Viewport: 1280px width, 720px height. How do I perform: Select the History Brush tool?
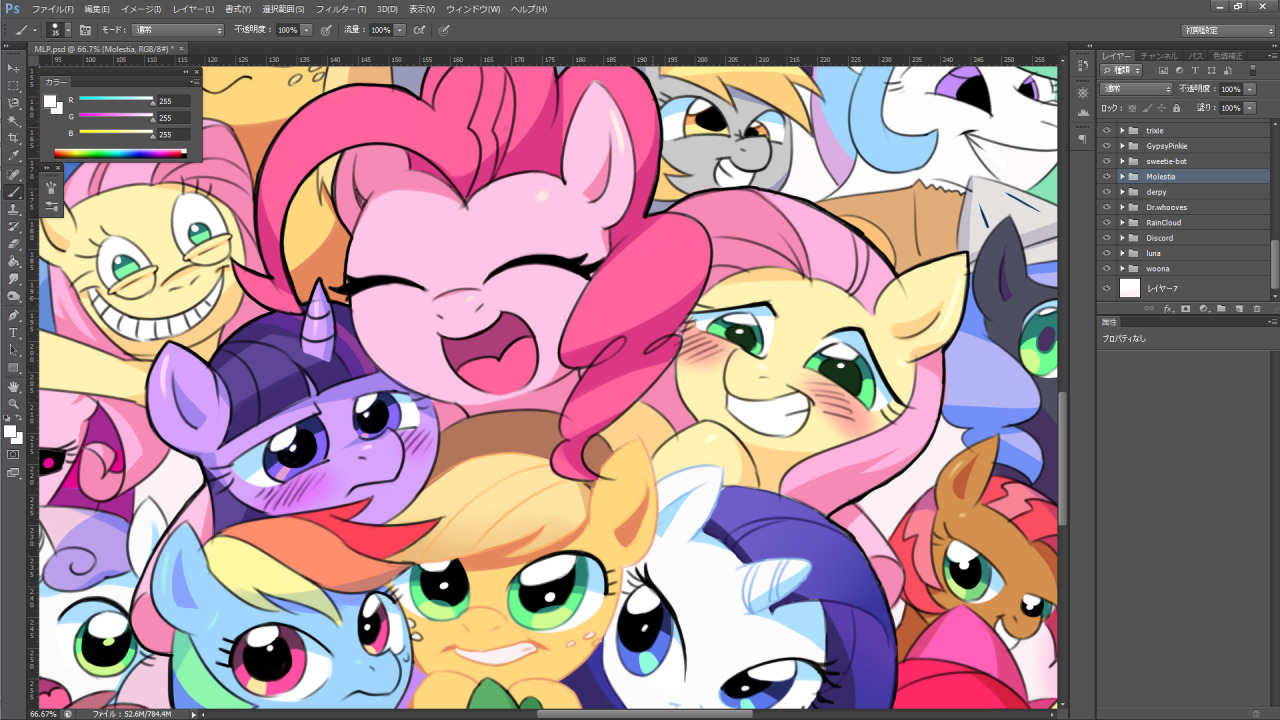point(14,227)
